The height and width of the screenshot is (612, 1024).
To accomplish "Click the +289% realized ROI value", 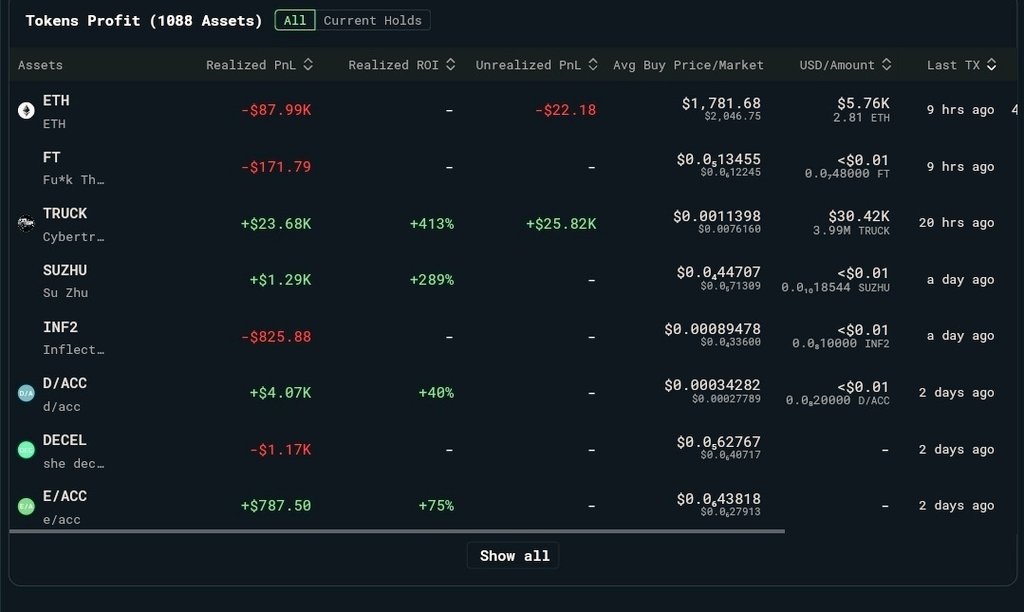I will 432,280.
